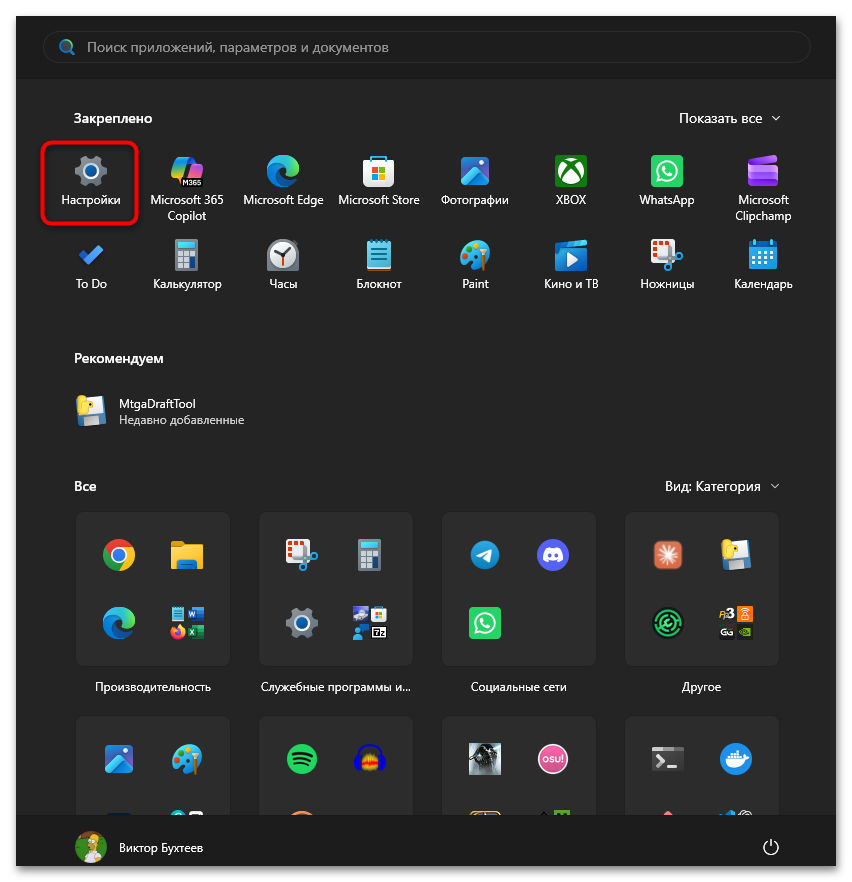Open Кино и ТВ
Viewport: 852px width, 882px height.
571,264
